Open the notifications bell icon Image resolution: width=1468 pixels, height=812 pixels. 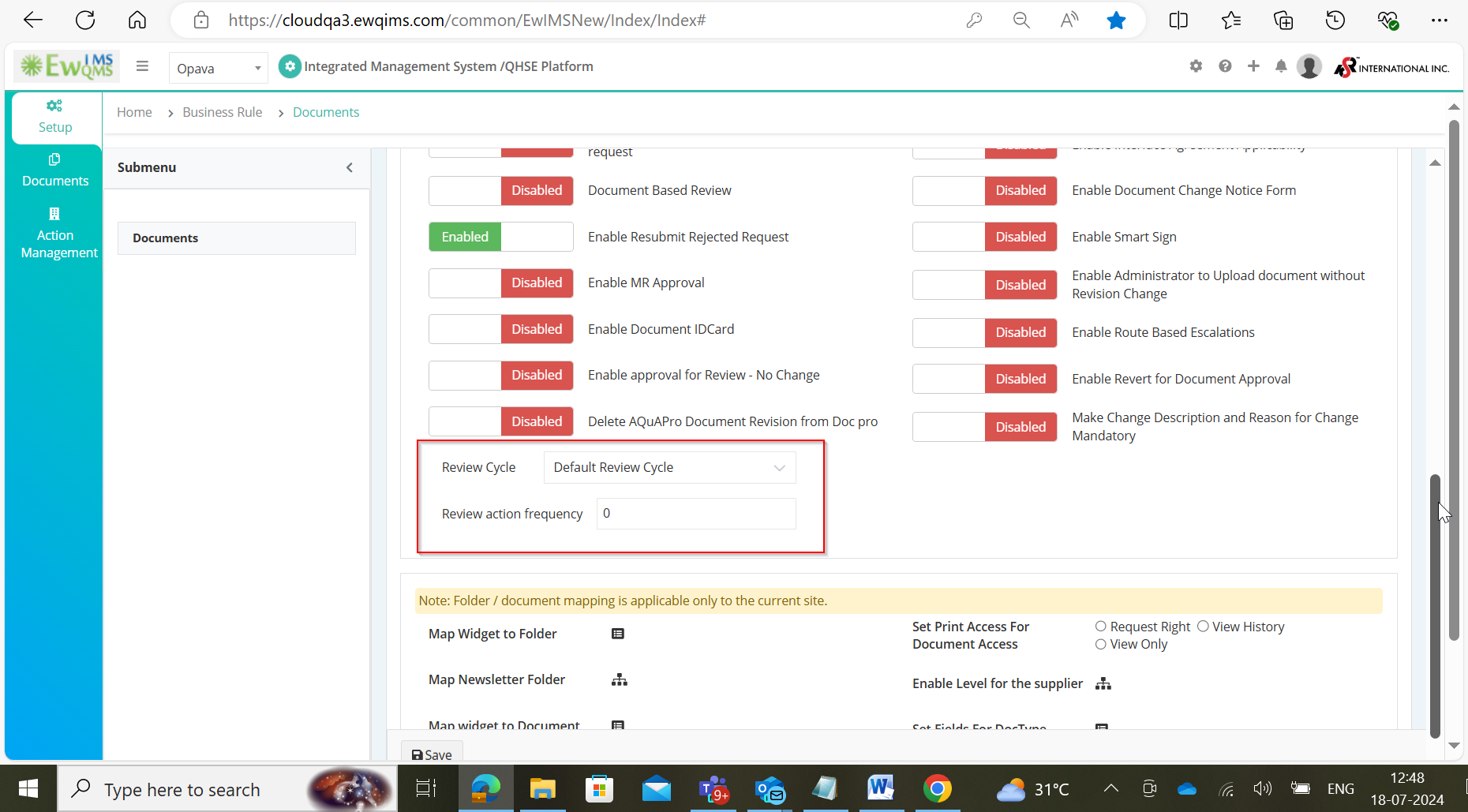1281,66
